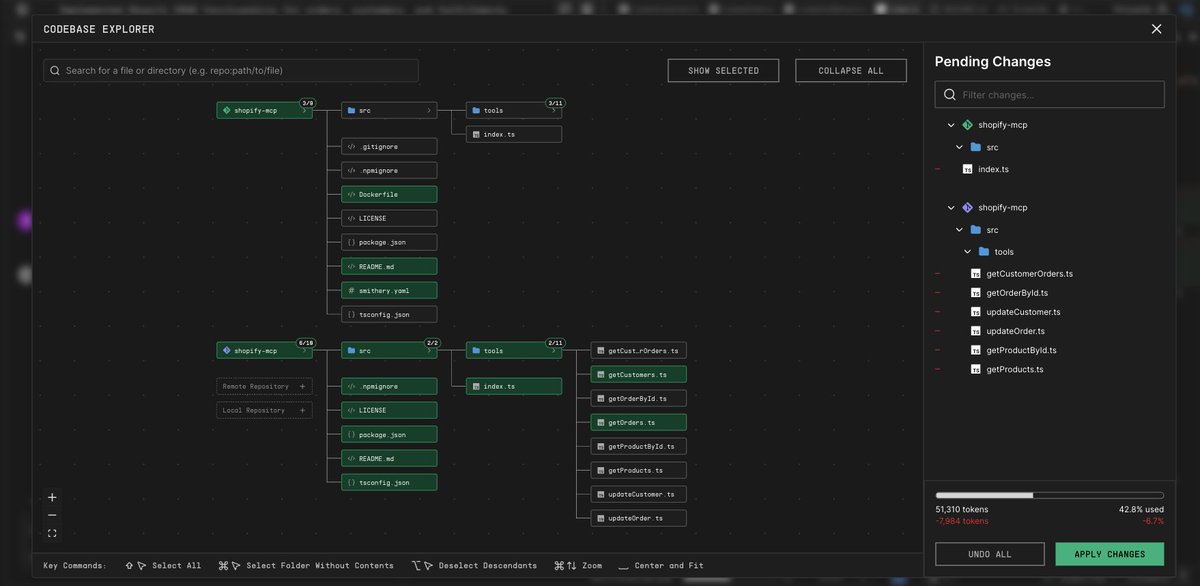
Task: Click the Apply Changes button
Action: coord(1110,554)
